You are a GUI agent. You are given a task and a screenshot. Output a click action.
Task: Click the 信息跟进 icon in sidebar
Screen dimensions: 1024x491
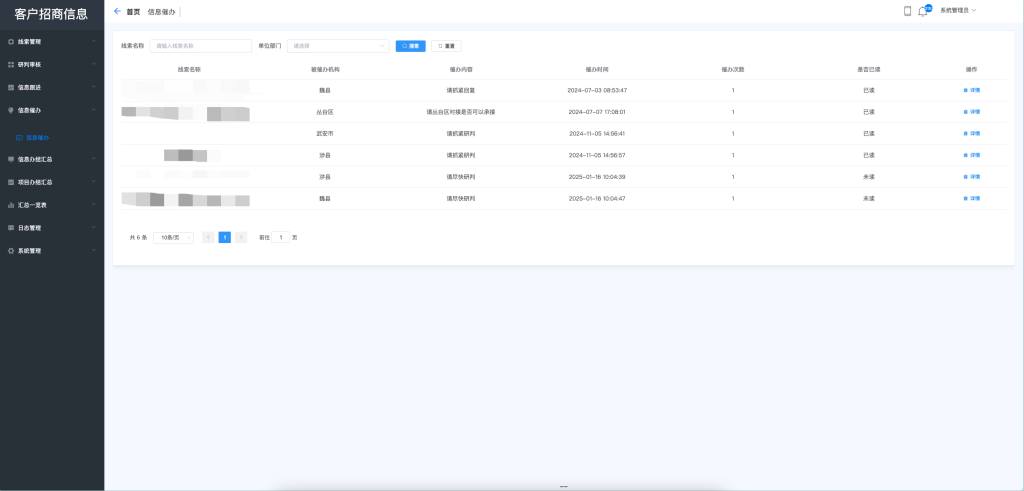pos(11,87)
